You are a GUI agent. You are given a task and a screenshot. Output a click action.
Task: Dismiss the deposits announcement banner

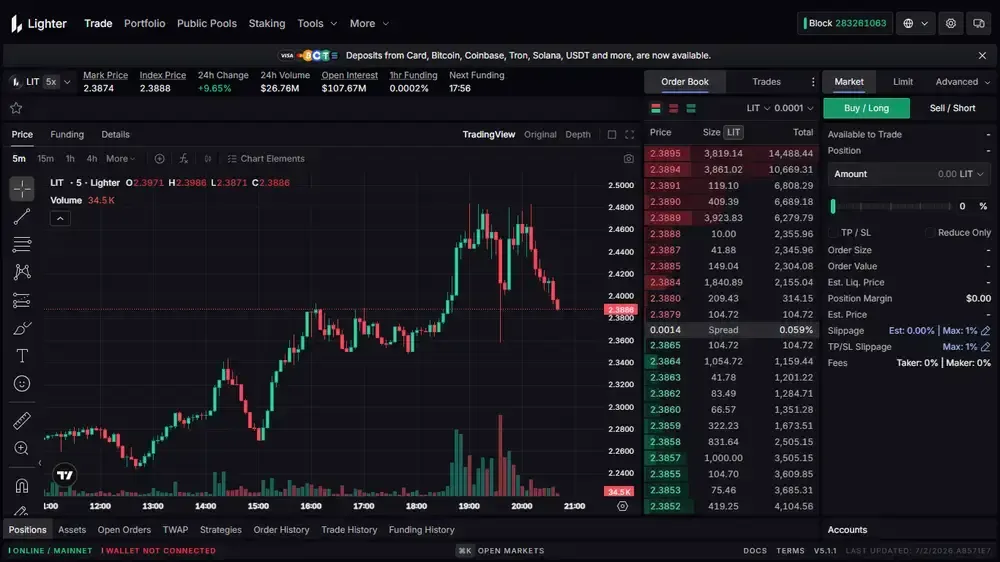click(x=982, y=55)
